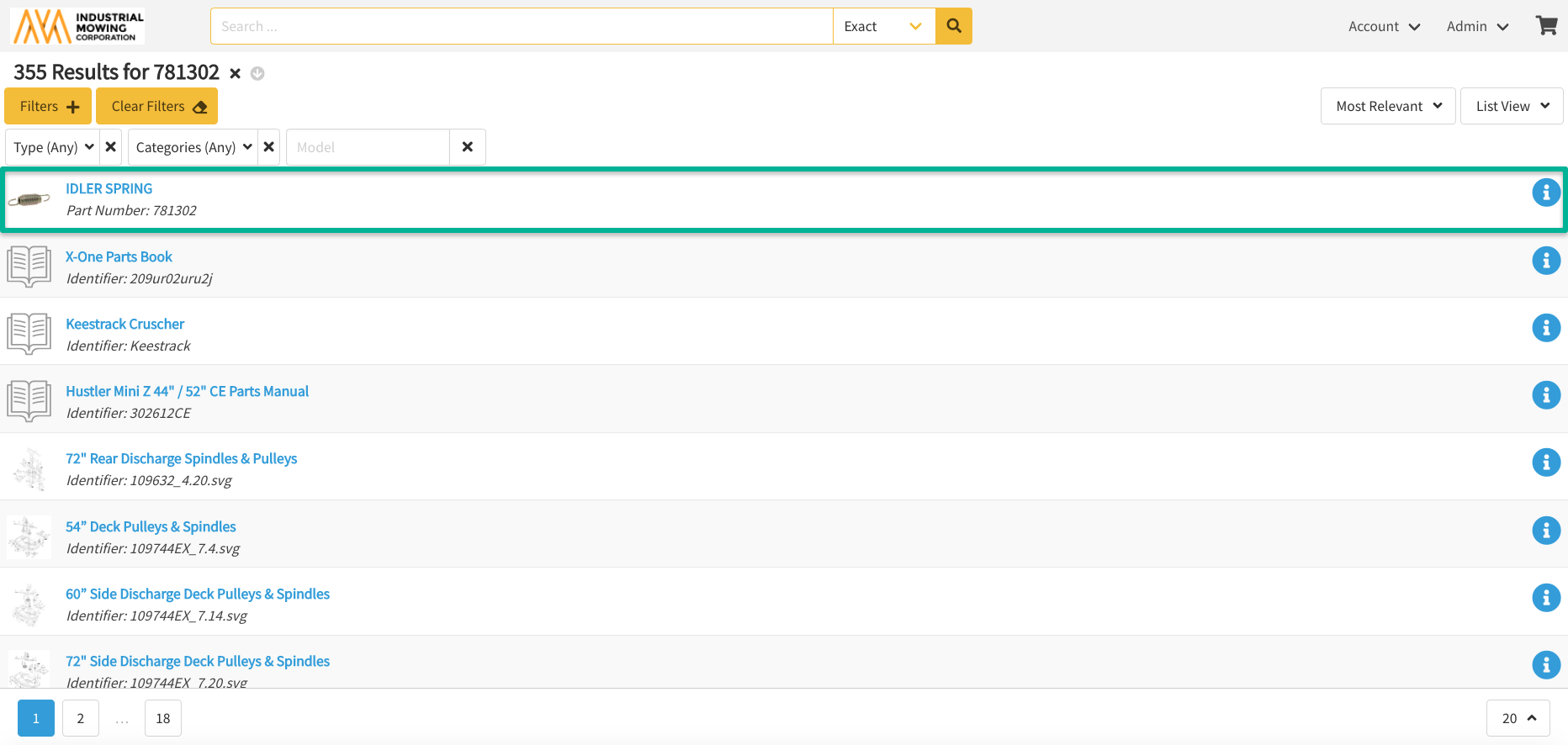Open the Admin menu
Viewport: 1568px width, 745px height.
point(1476,26)
